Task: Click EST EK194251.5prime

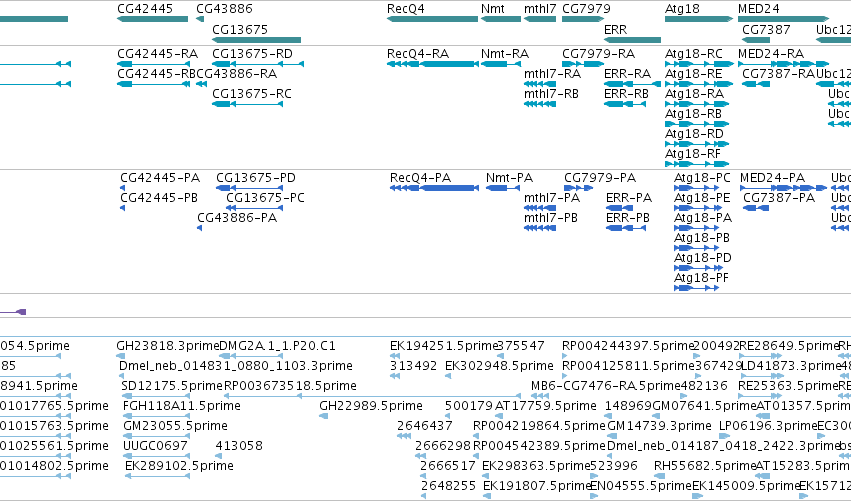Action: click(444, 346)
